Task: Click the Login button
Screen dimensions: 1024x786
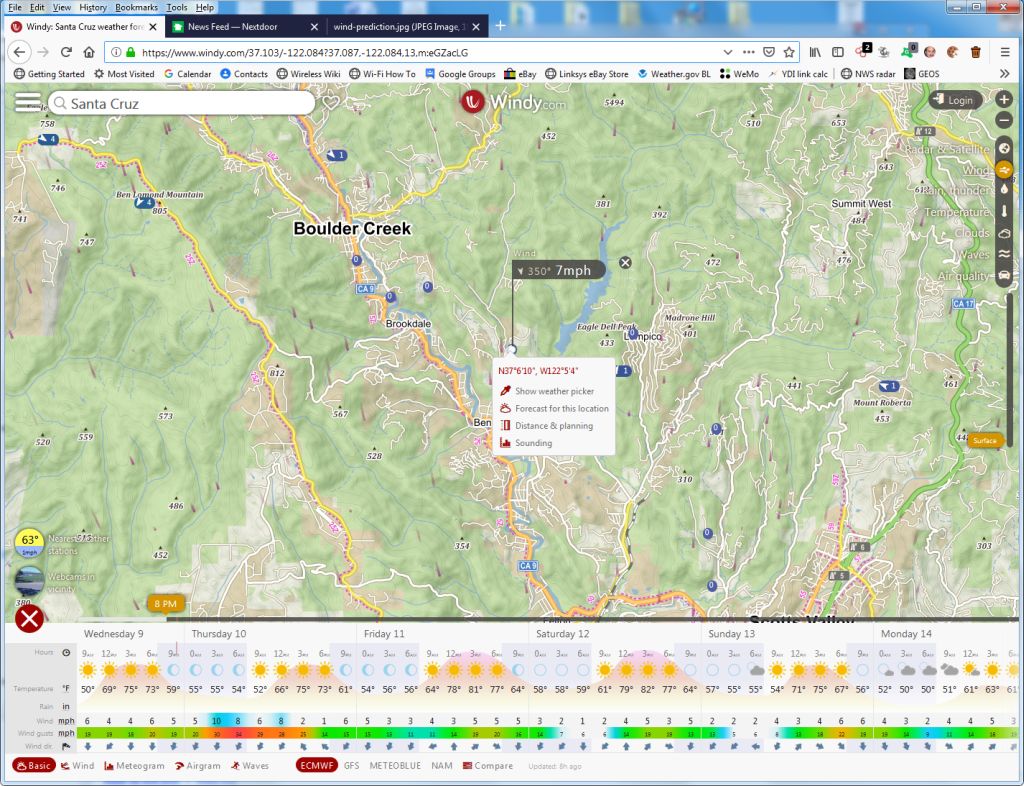Action: [x=953, y=100]
